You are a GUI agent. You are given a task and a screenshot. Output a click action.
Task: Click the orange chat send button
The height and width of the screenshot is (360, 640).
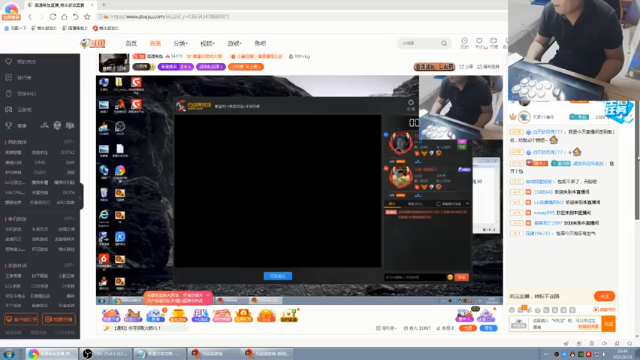(x=608, y=324)
